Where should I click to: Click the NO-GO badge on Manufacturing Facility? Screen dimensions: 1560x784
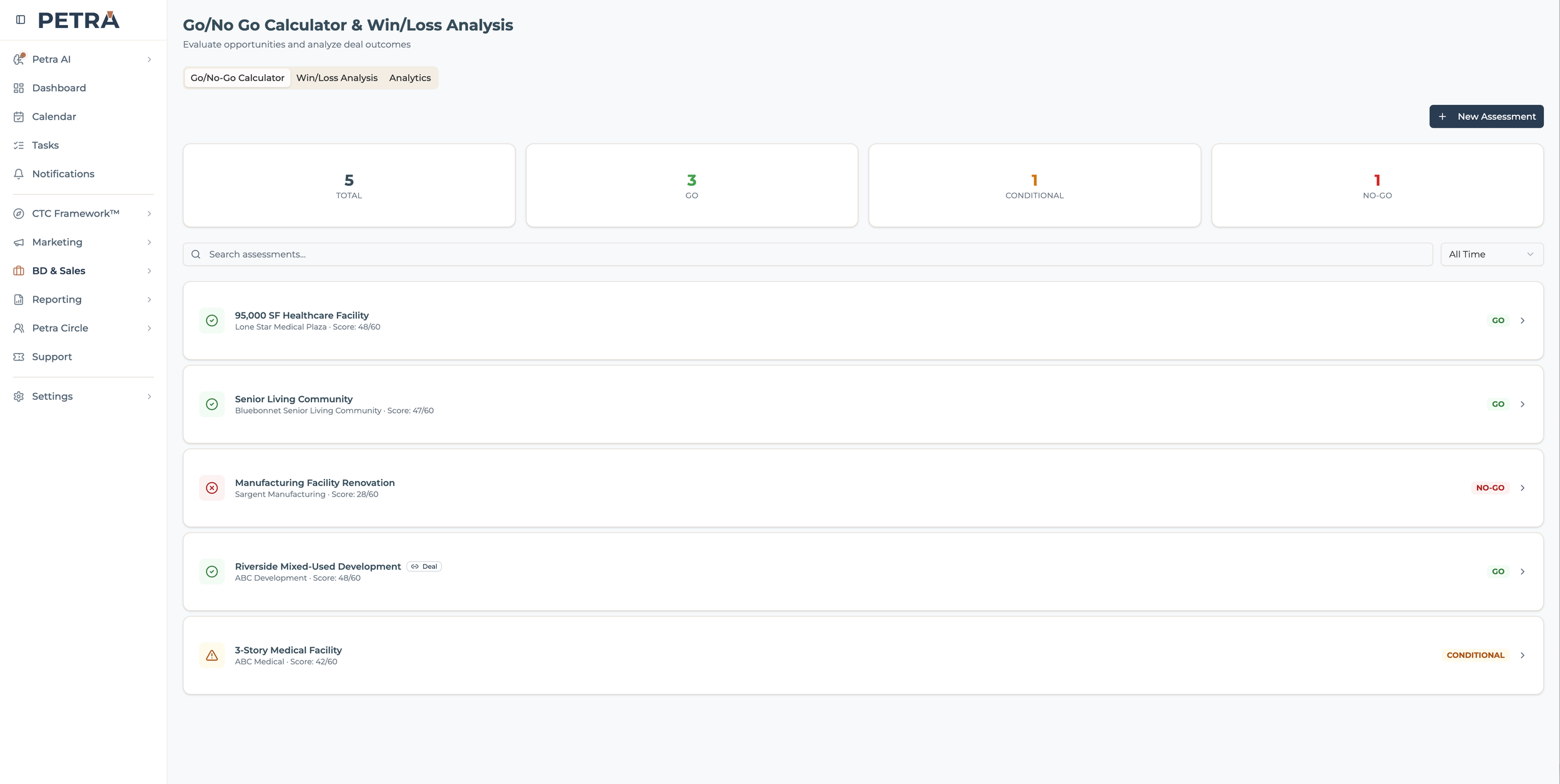pyautogui.click(x=1490, y=488)
